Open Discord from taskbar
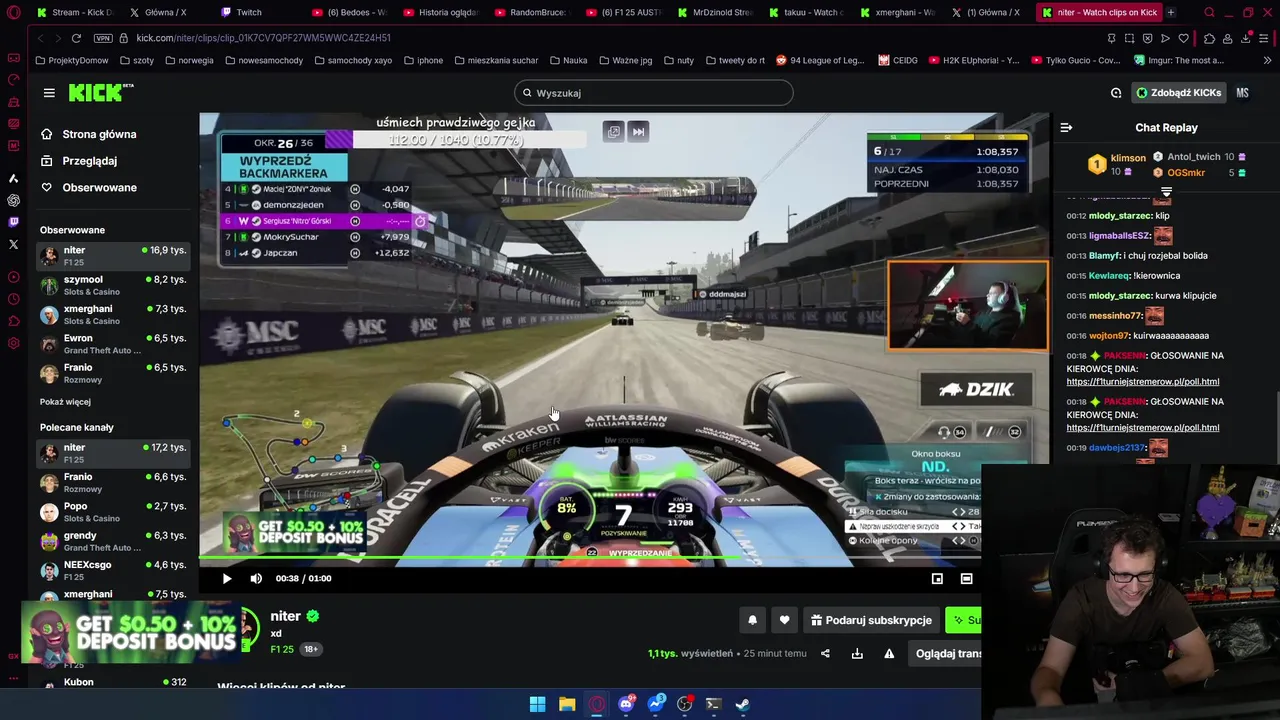Image resolution: width=1280 pixels, height=720 pixels. (626, 704)
